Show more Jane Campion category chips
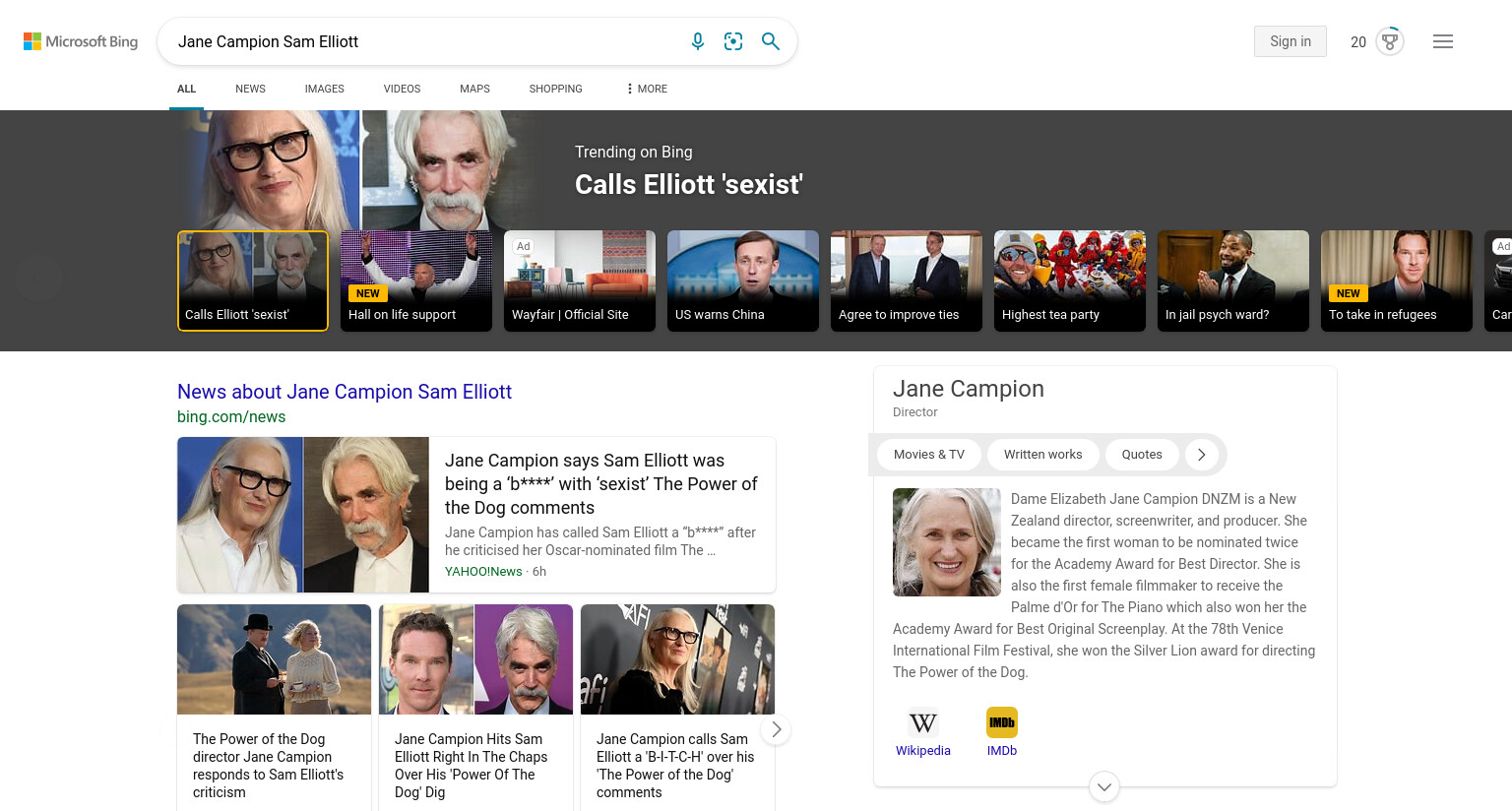Image resolution: width=1512 pixels, height=811 pixels. [x=1201, y=455]
